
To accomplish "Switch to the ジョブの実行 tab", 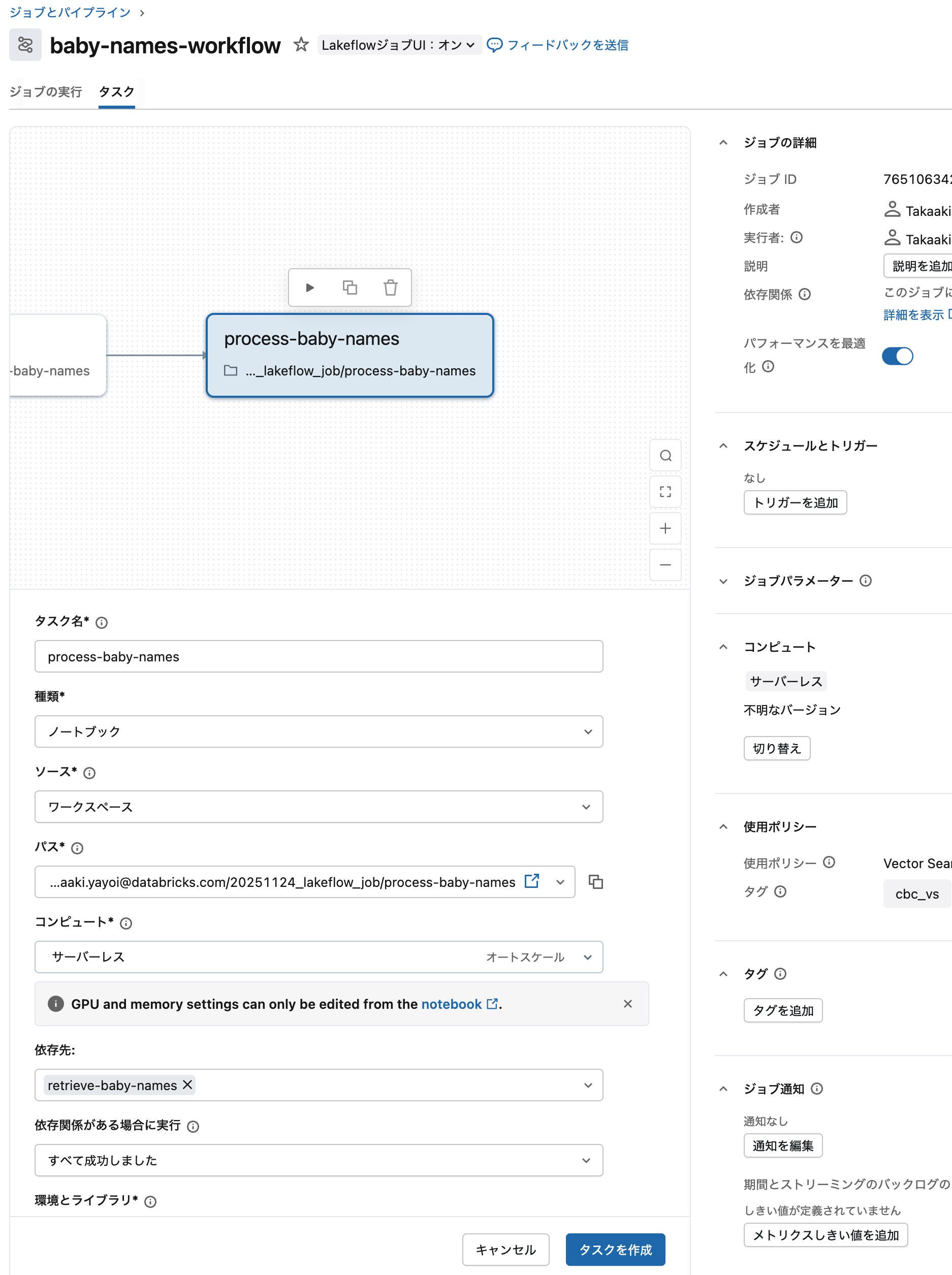I will point(46,91).
